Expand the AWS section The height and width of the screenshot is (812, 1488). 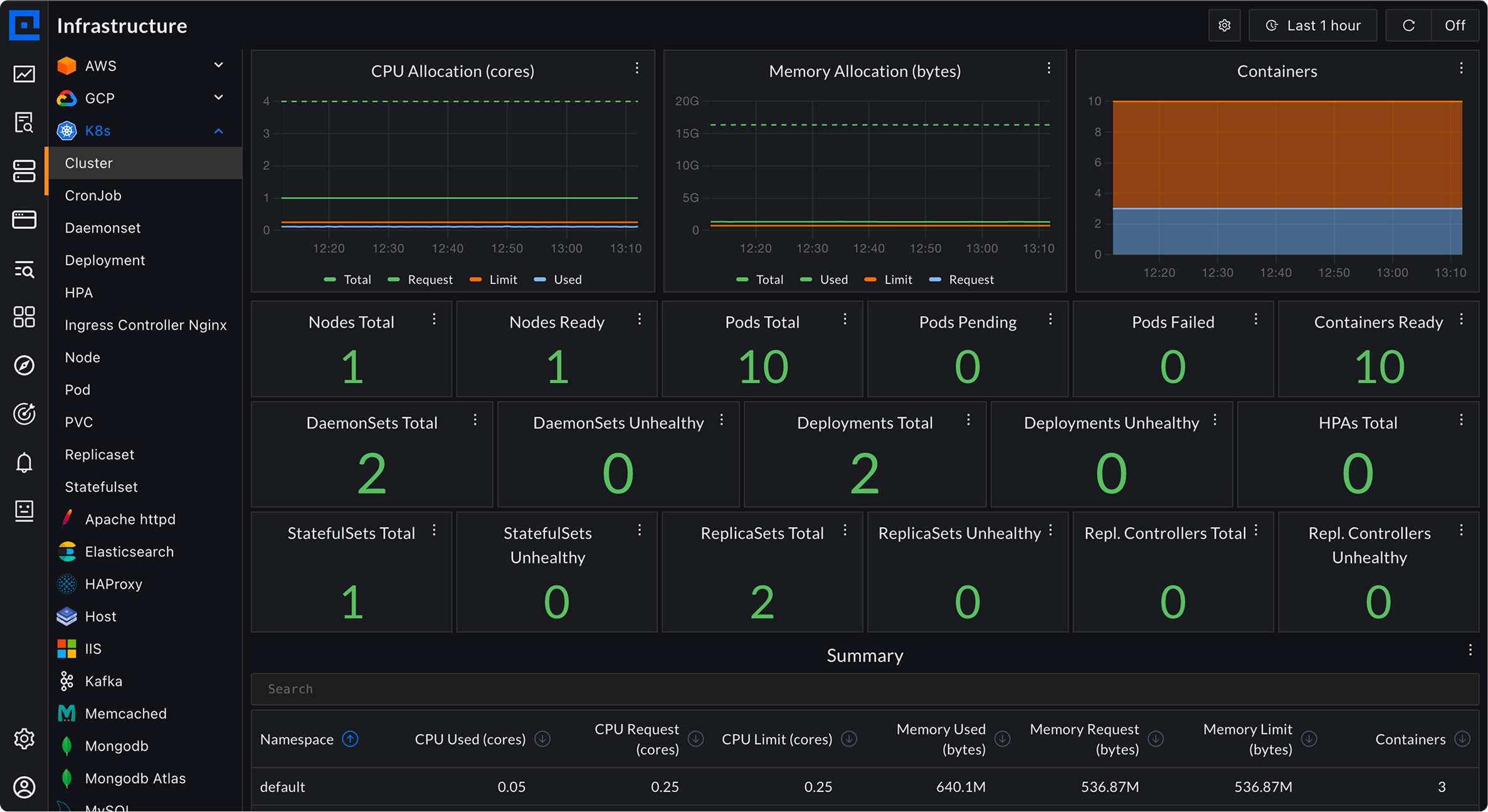coord(219,65)
